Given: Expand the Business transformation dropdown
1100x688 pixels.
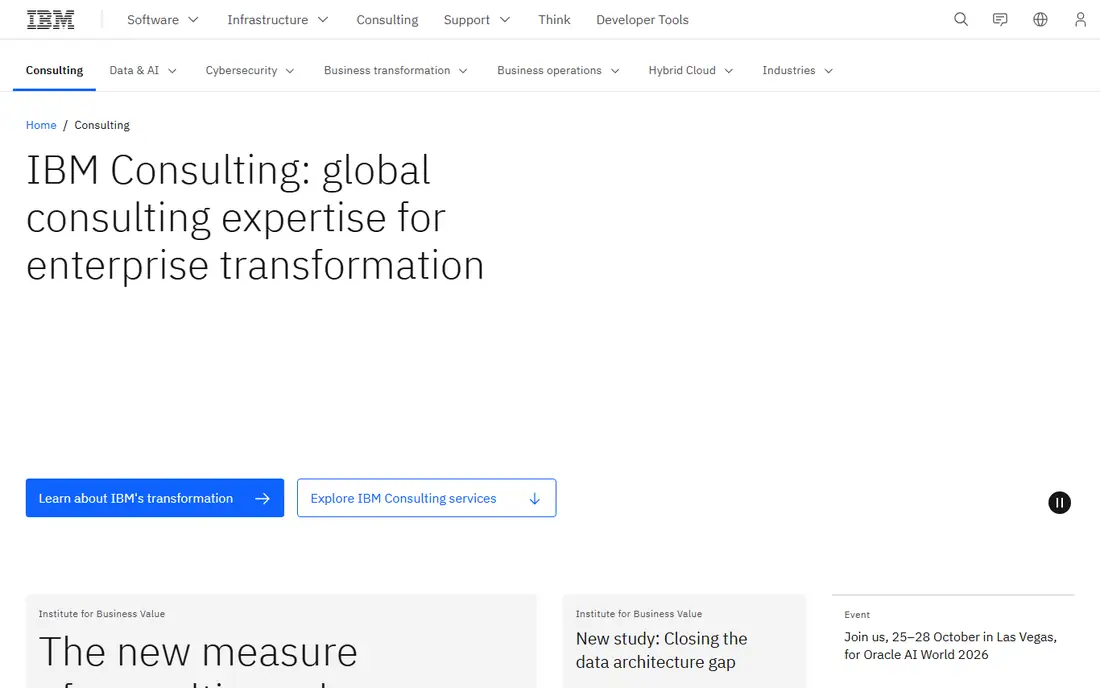Looking at the screenshot, I should [x=396, y=70].
